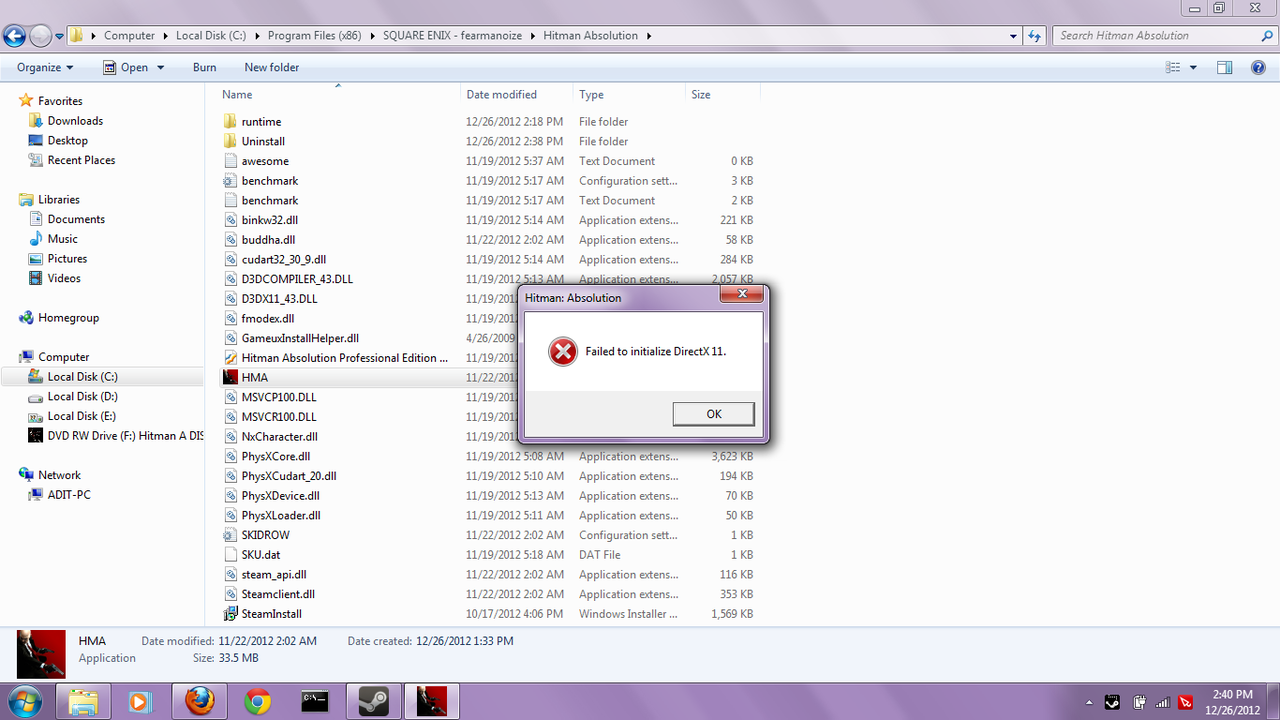
Task: Select the steam_api.dll file name
Action: tap(274, 575)
